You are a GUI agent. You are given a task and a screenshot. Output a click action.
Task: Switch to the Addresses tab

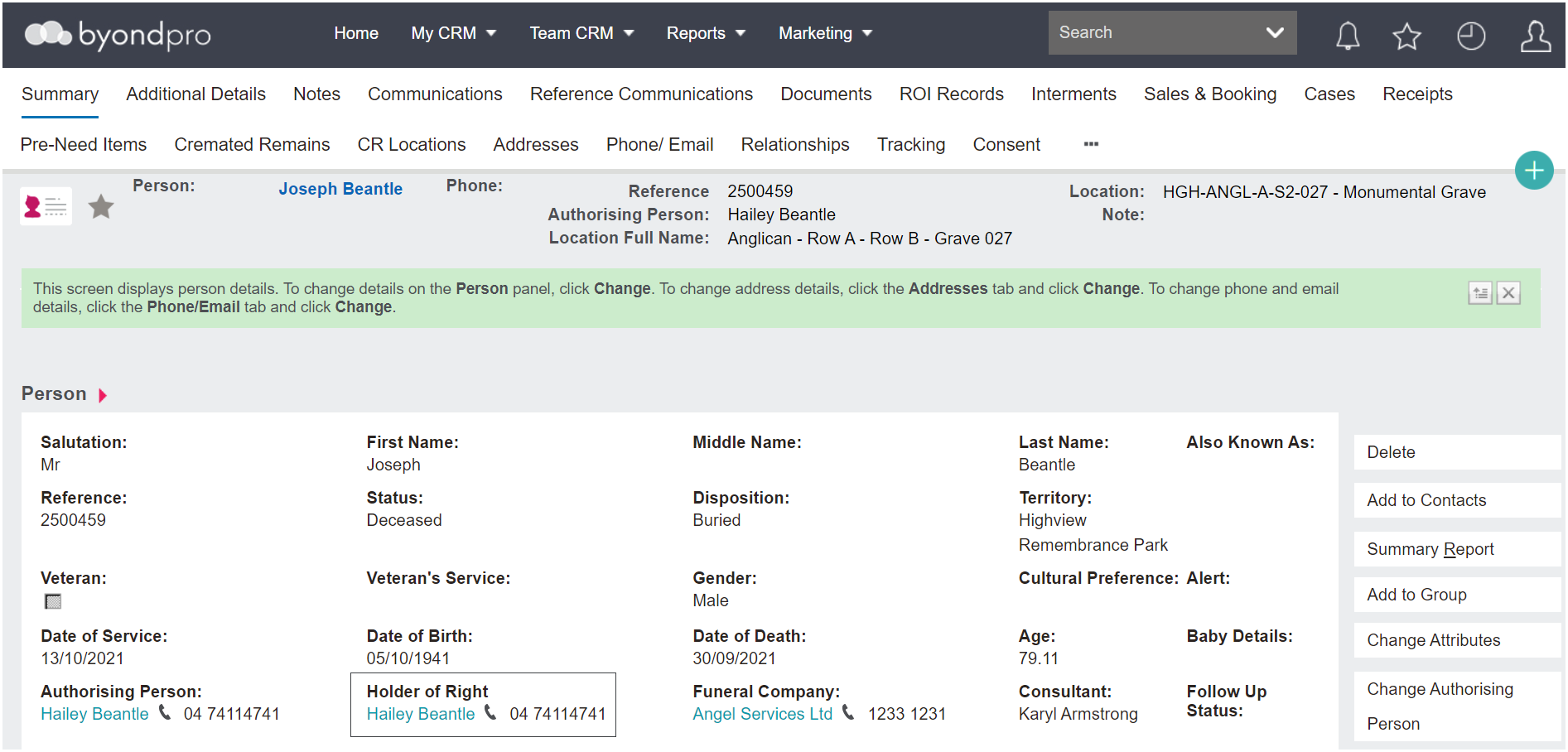536,145
